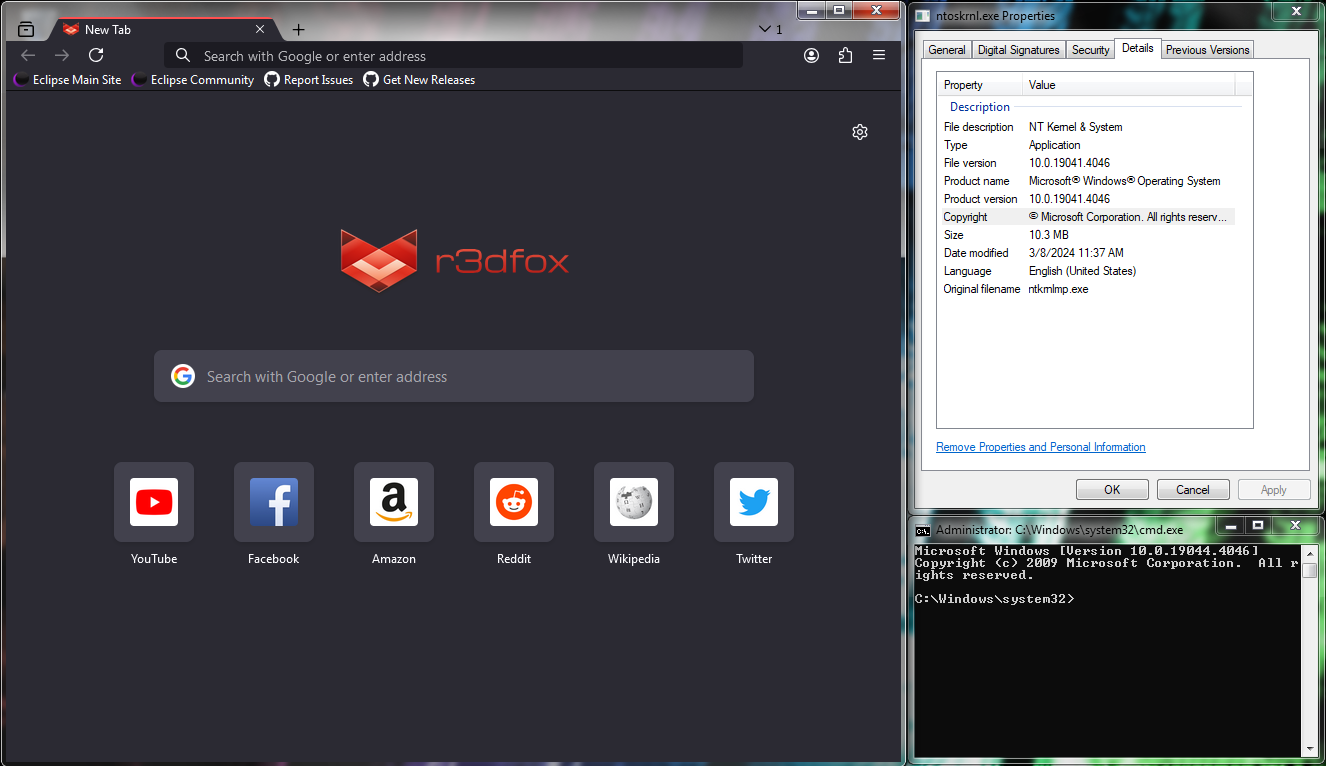This screenshot has height=766, width=1326.
Task: Switch to Security tab in Properties
Action: tap(1090, 50)
